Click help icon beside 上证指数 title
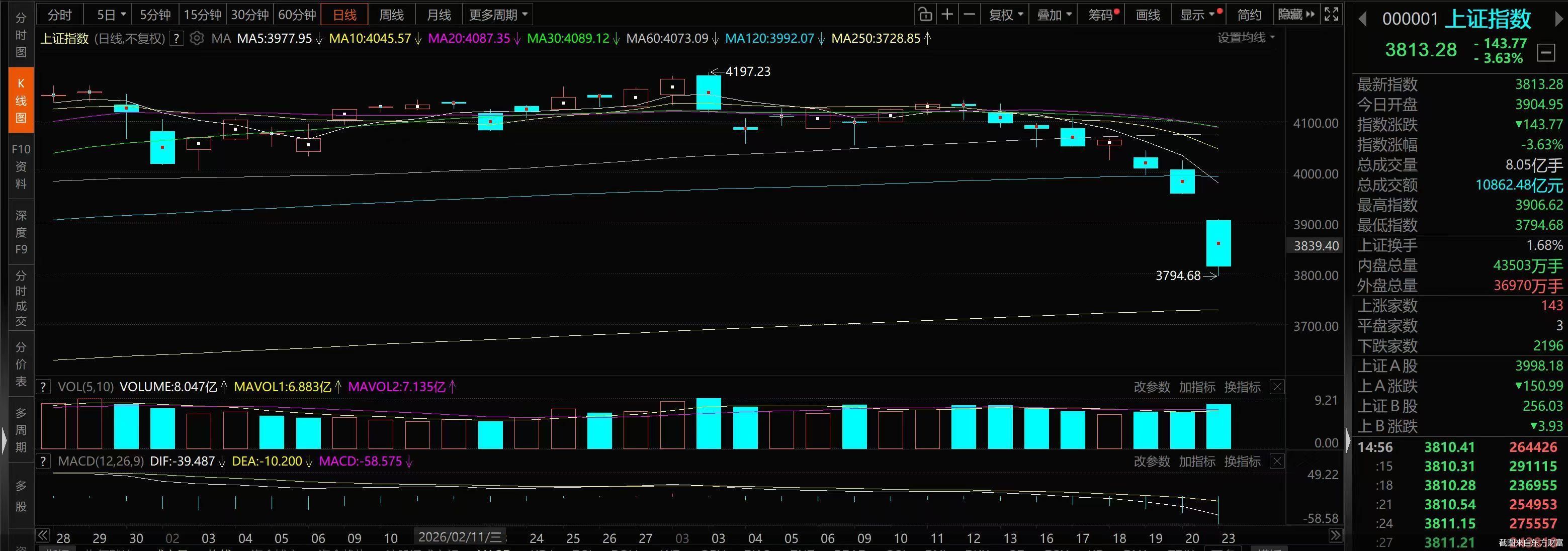 tap(176, 38)
